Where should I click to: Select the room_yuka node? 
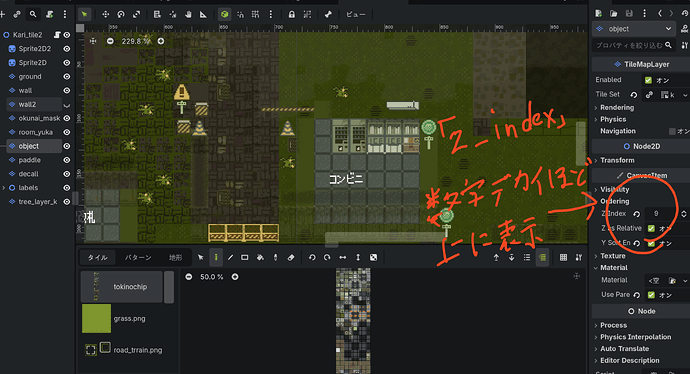(x=36, y=132)
